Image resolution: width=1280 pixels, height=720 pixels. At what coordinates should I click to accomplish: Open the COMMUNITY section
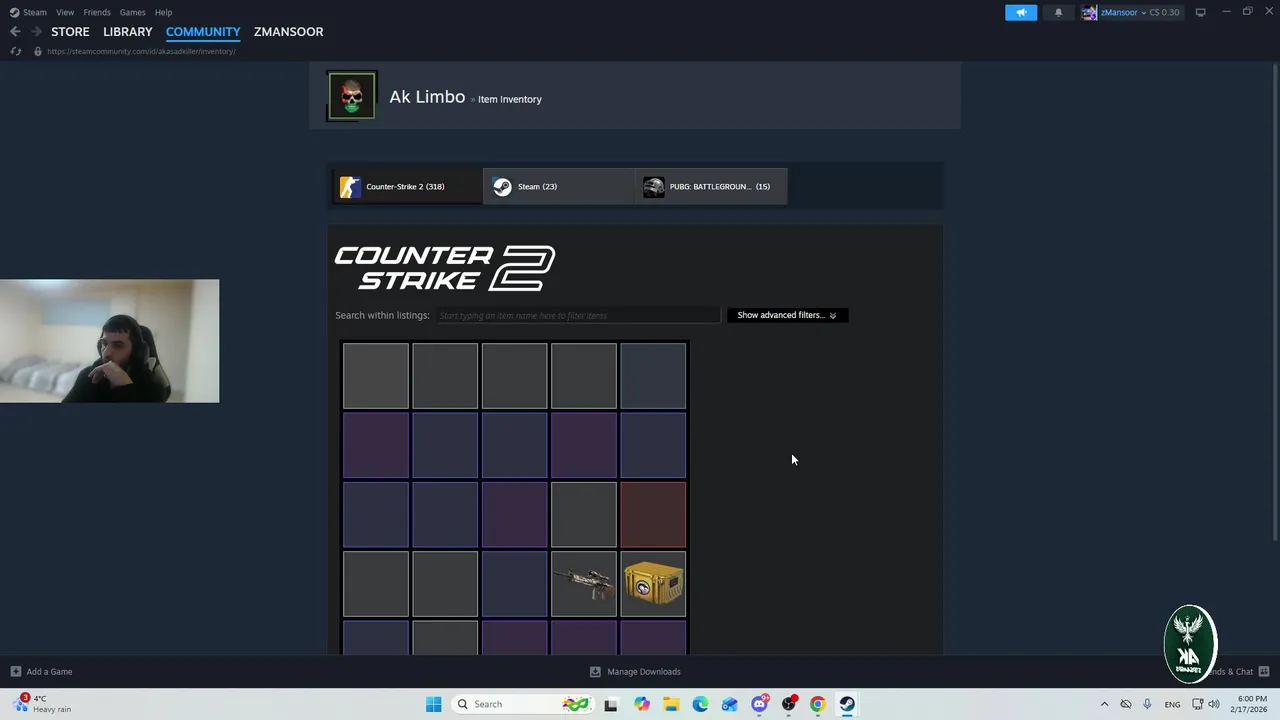pos(203,32)
